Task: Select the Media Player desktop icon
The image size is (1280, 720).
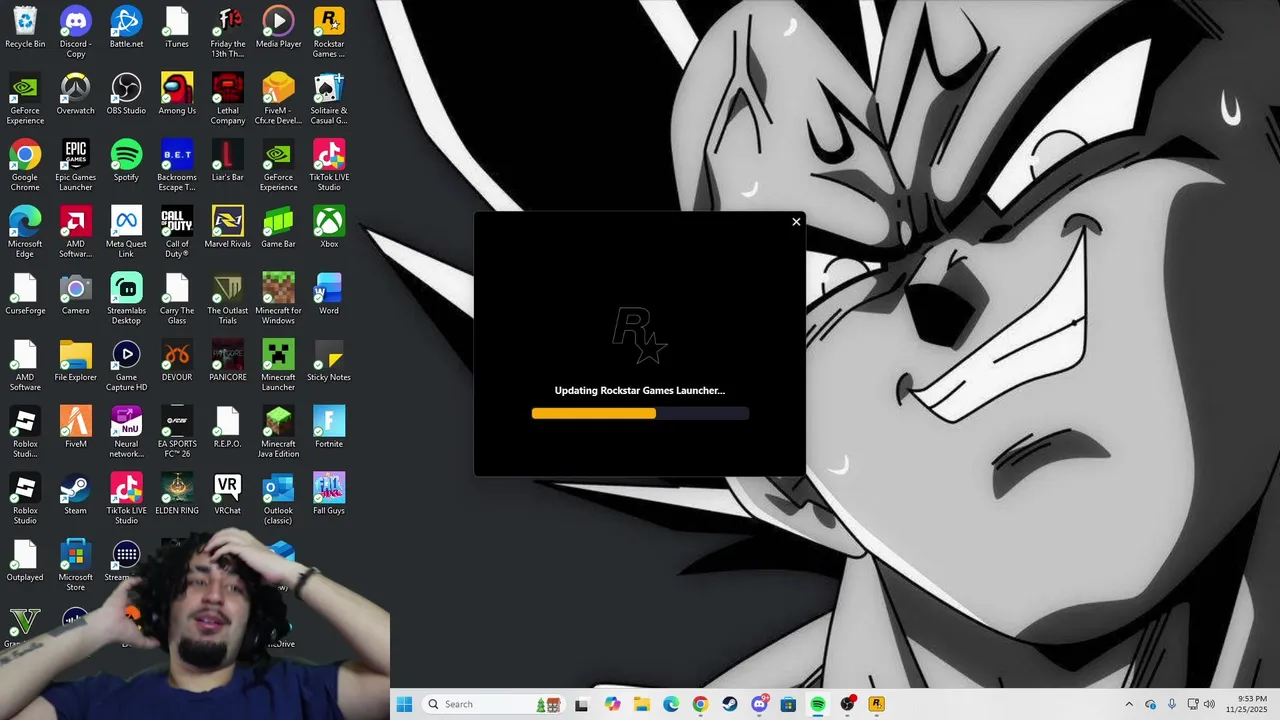Action: pos(278,29)
